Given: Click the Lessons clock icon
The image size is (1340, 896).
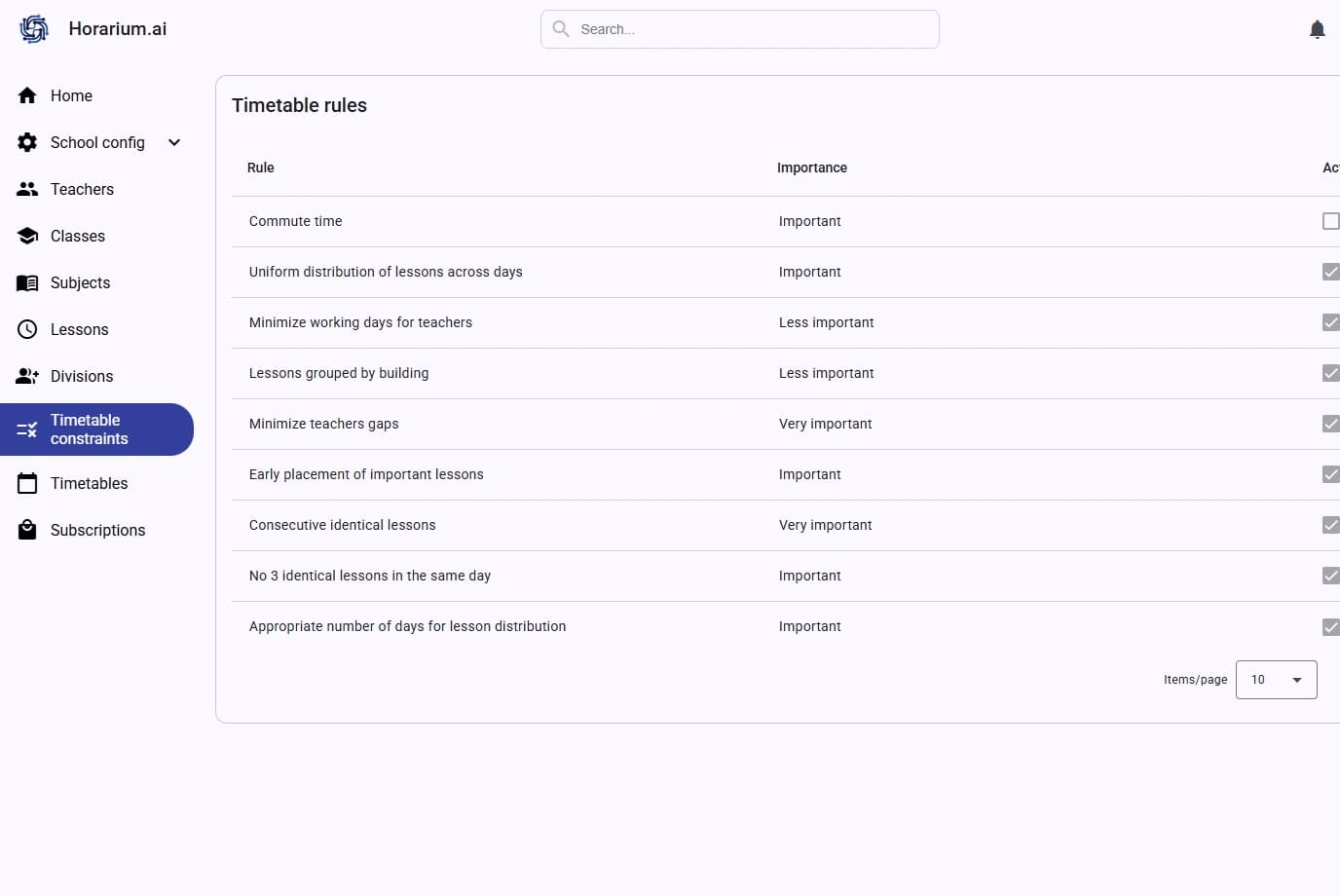Looking at the screenshot, I should 27,329.
